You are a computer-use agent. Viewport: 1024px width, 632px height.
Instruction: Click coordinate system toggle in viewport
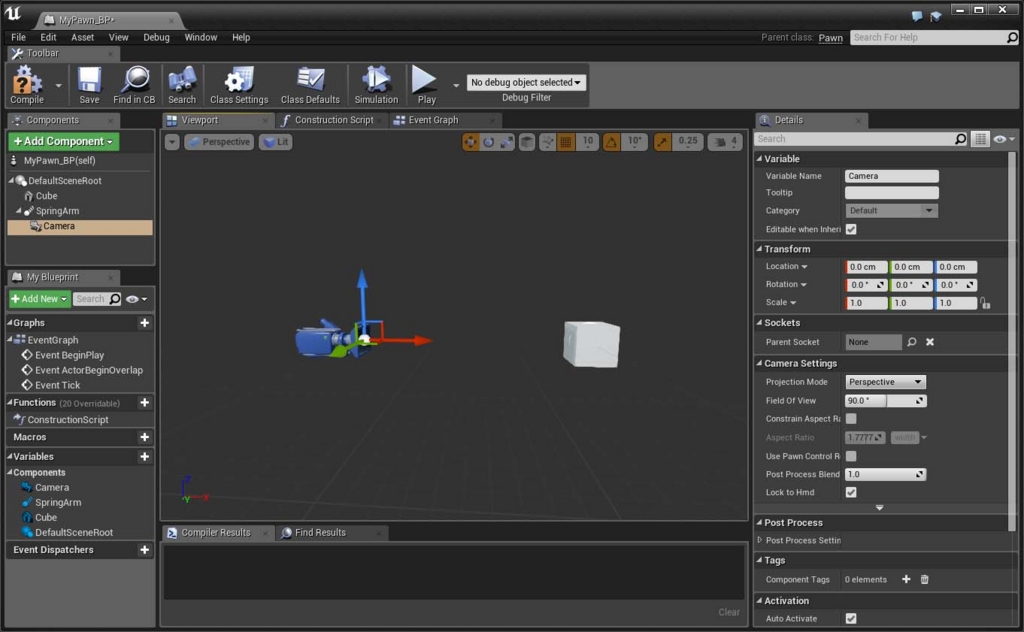(527, 142)
